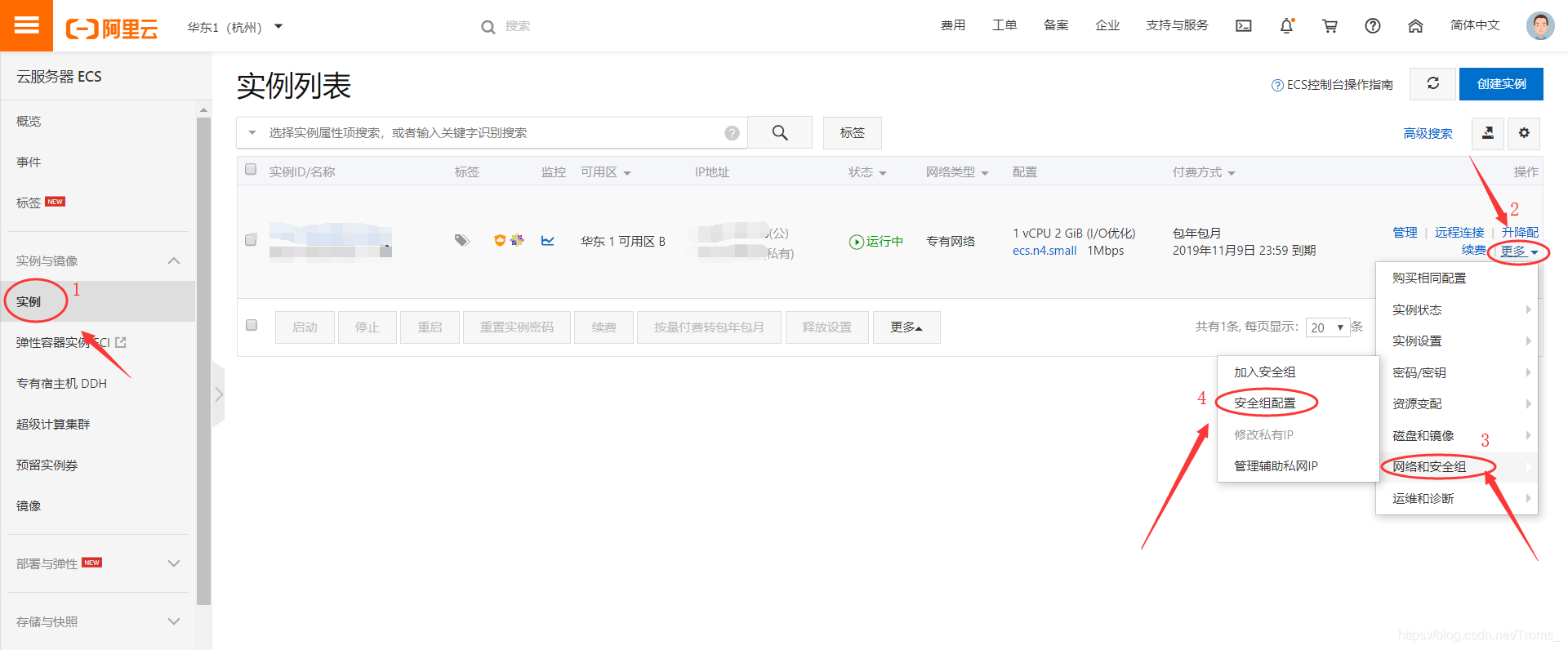Open ECS控制台操作指南 link
Screen dimensions: 1568x650
[x=1332, y=85]
